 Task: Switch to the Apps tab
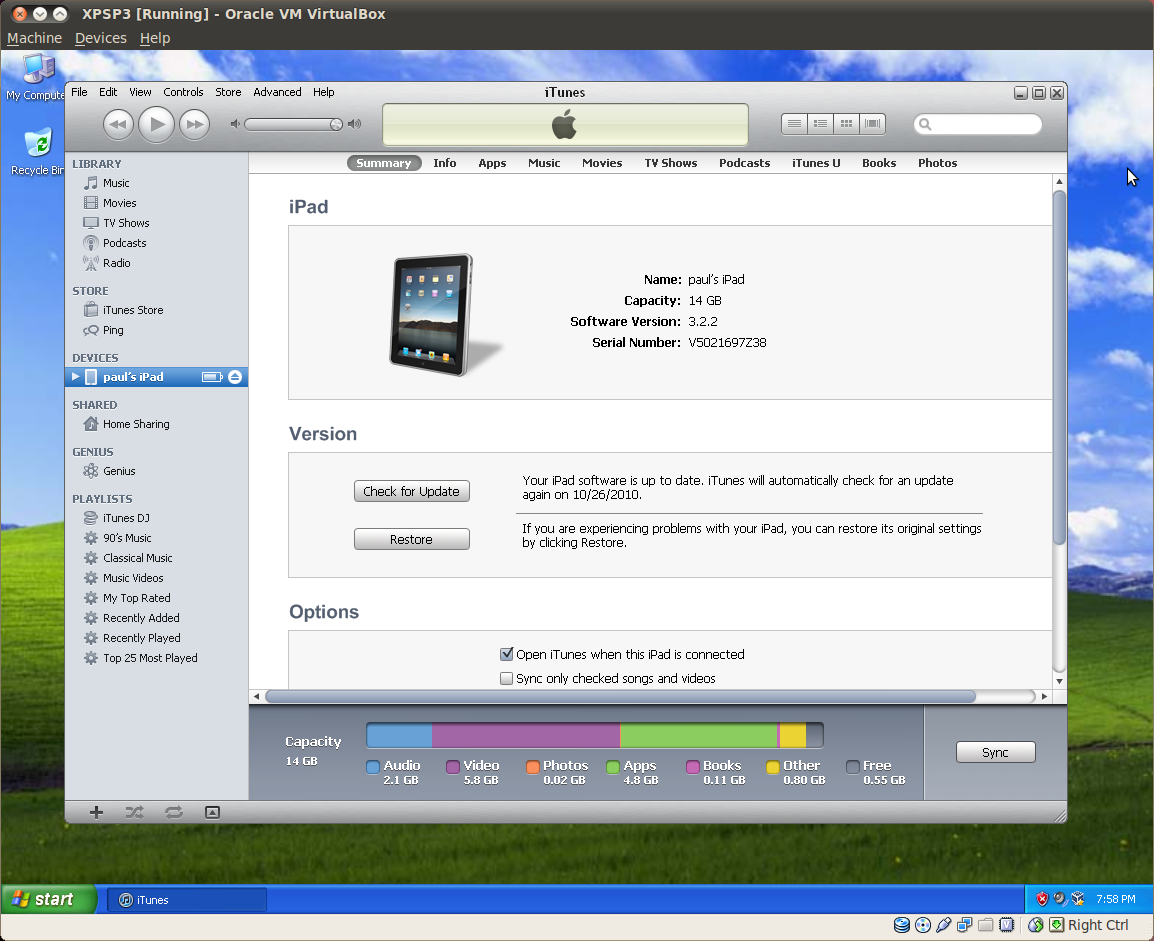click(x=492, y=163)
